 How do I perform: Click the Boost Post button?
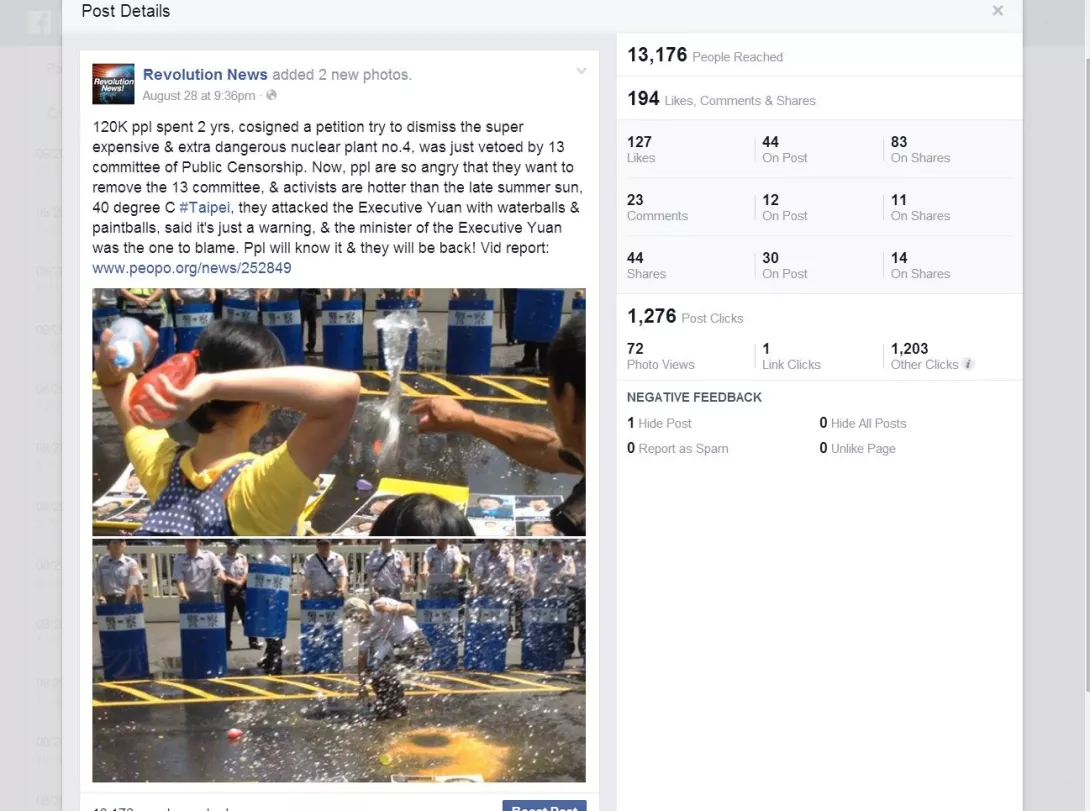click(544, 806)
